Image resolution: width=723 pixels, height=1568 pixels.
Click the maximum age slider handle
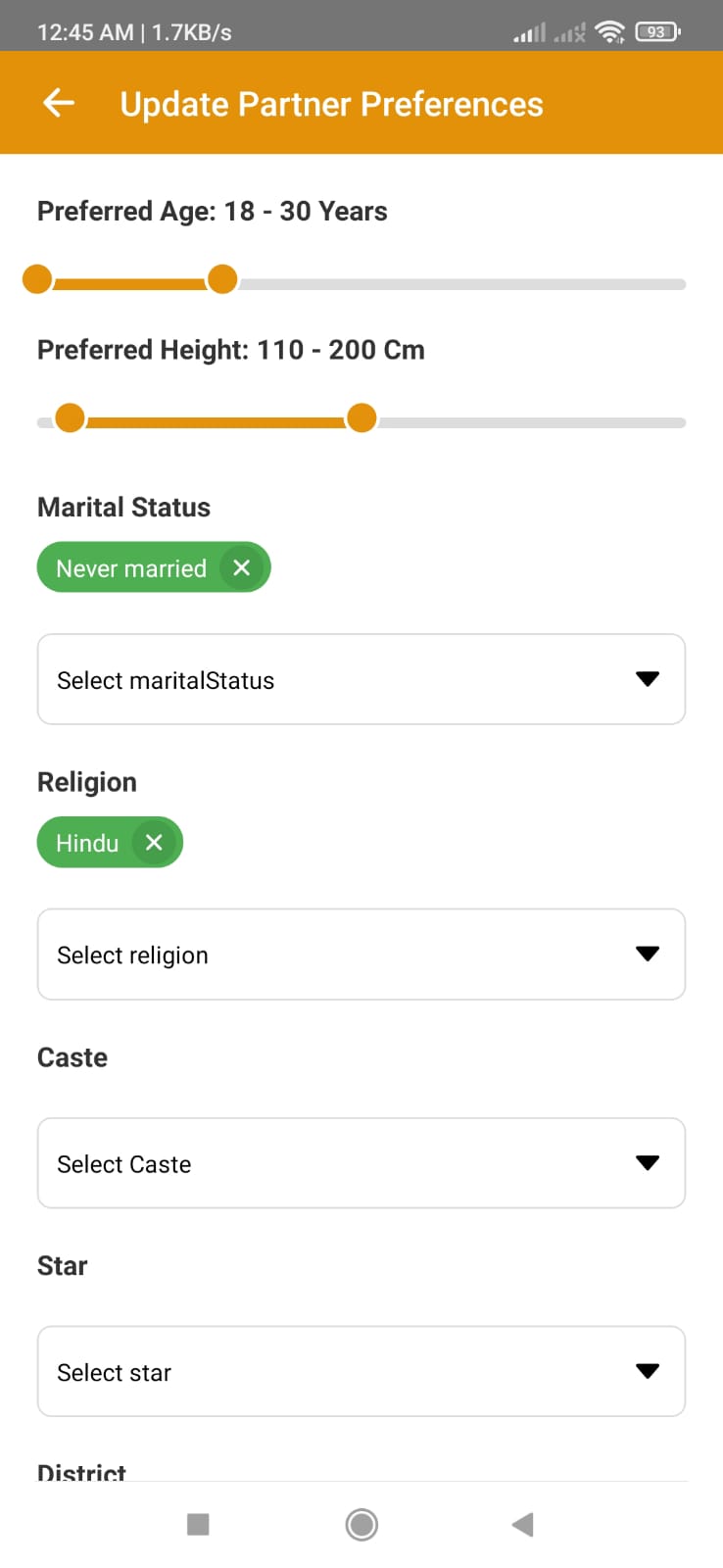coord(222,279)
